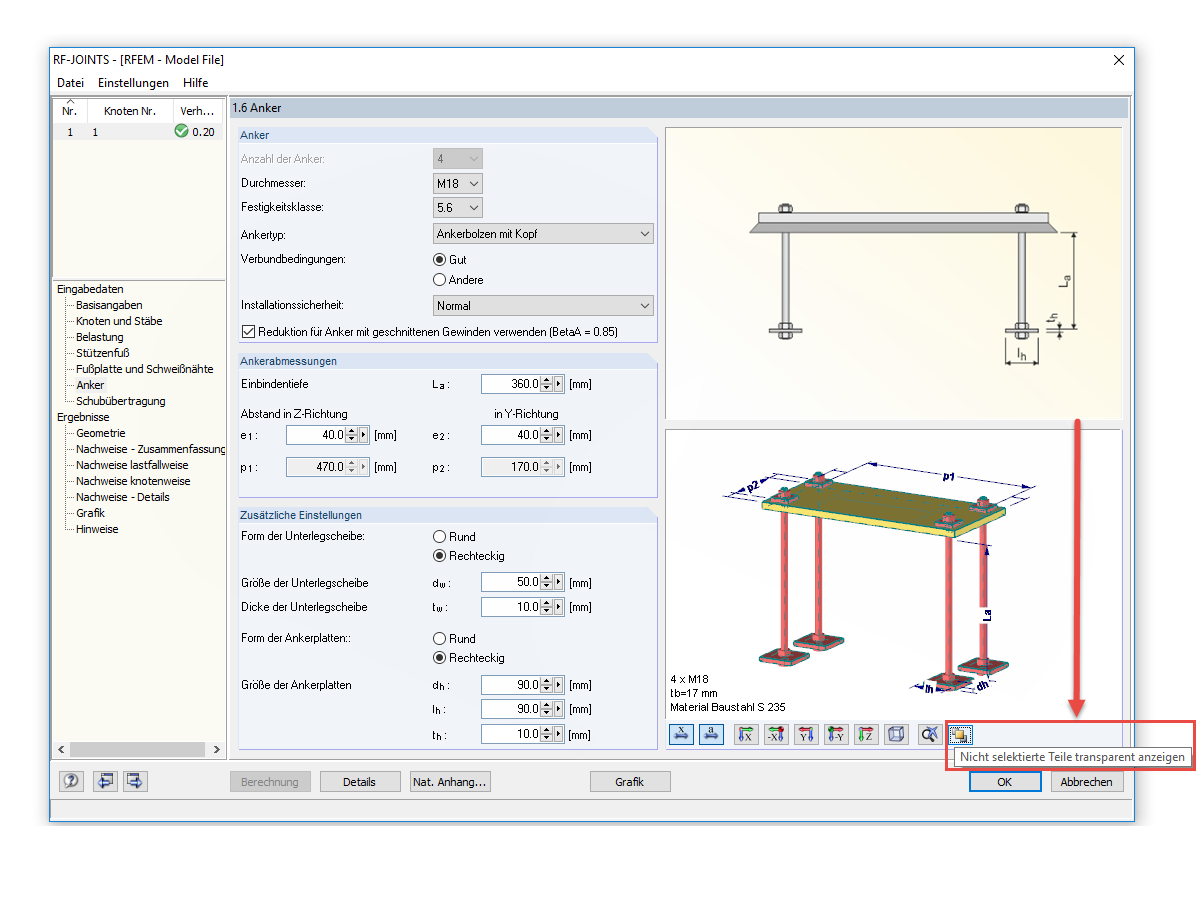Open the Durchmesser M18 dropdown

(x=458, y=183)
